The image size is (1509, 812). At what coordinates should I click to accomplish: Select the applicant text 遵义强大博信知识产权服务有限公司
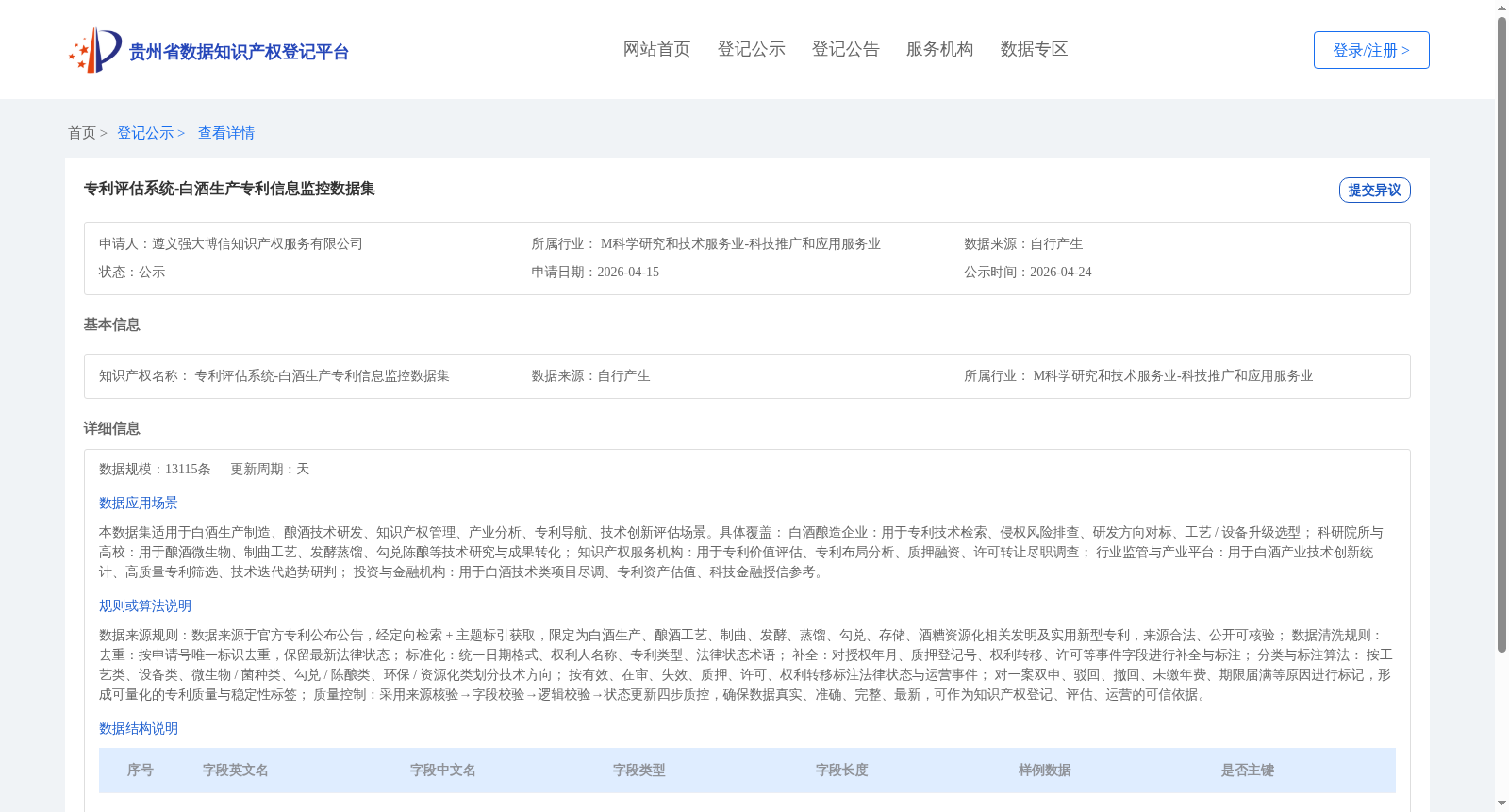point(257,243)
